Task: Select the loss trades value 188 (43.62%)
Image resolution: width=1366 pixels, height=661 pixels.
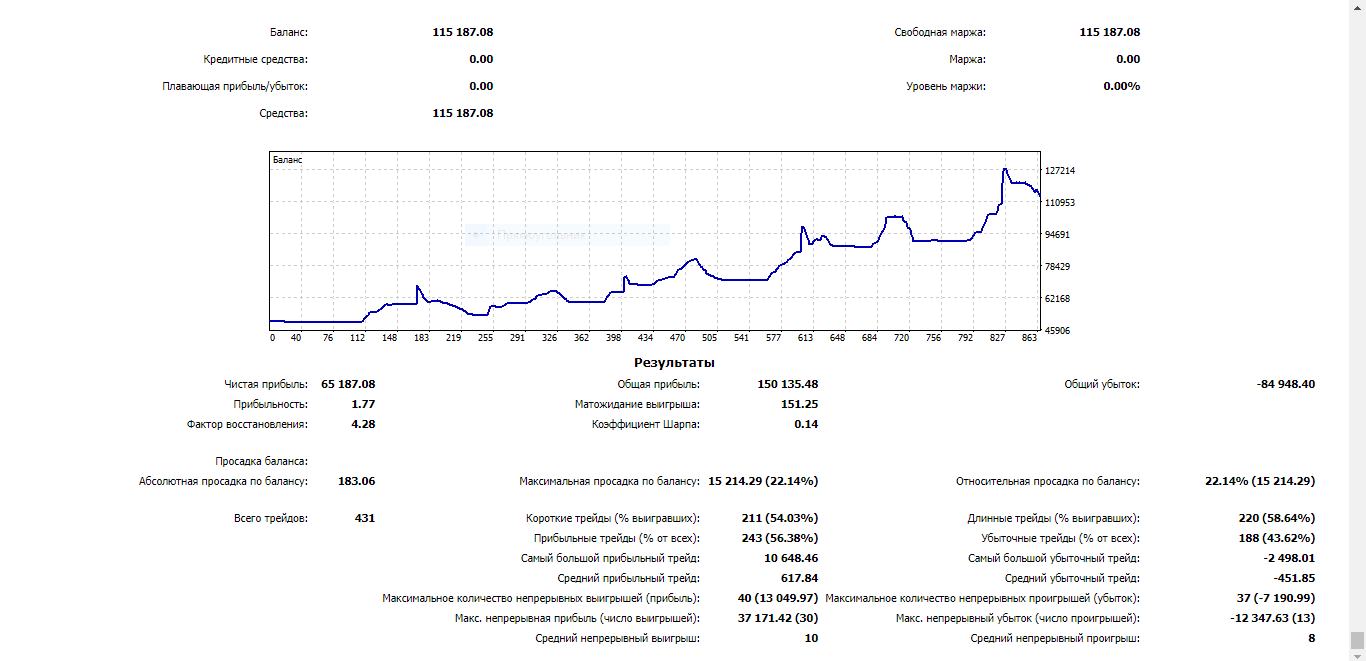Action: (x=1277, y=538)
